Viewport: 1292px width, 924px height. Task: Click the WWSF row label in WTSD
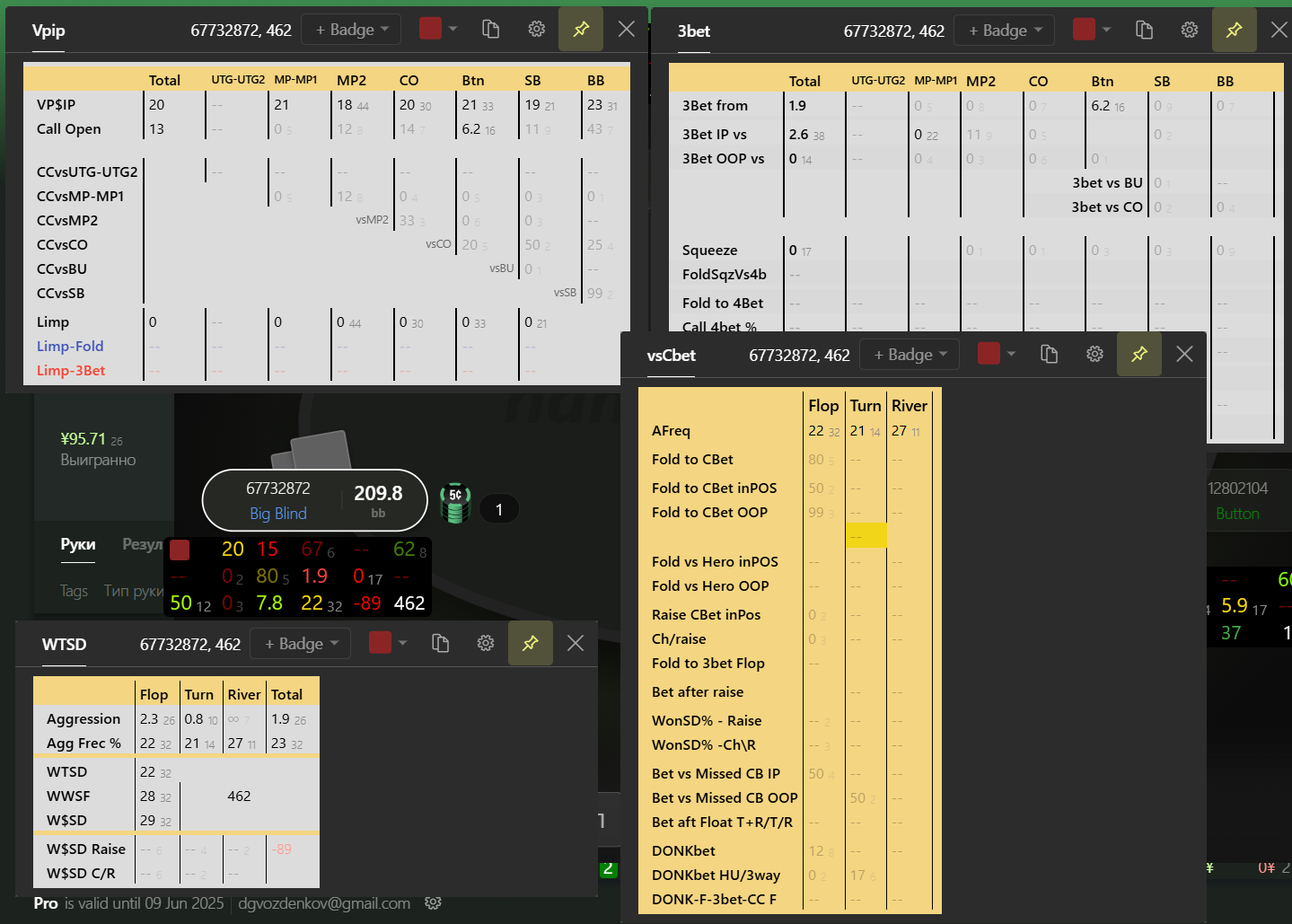(x=68, y=796)
